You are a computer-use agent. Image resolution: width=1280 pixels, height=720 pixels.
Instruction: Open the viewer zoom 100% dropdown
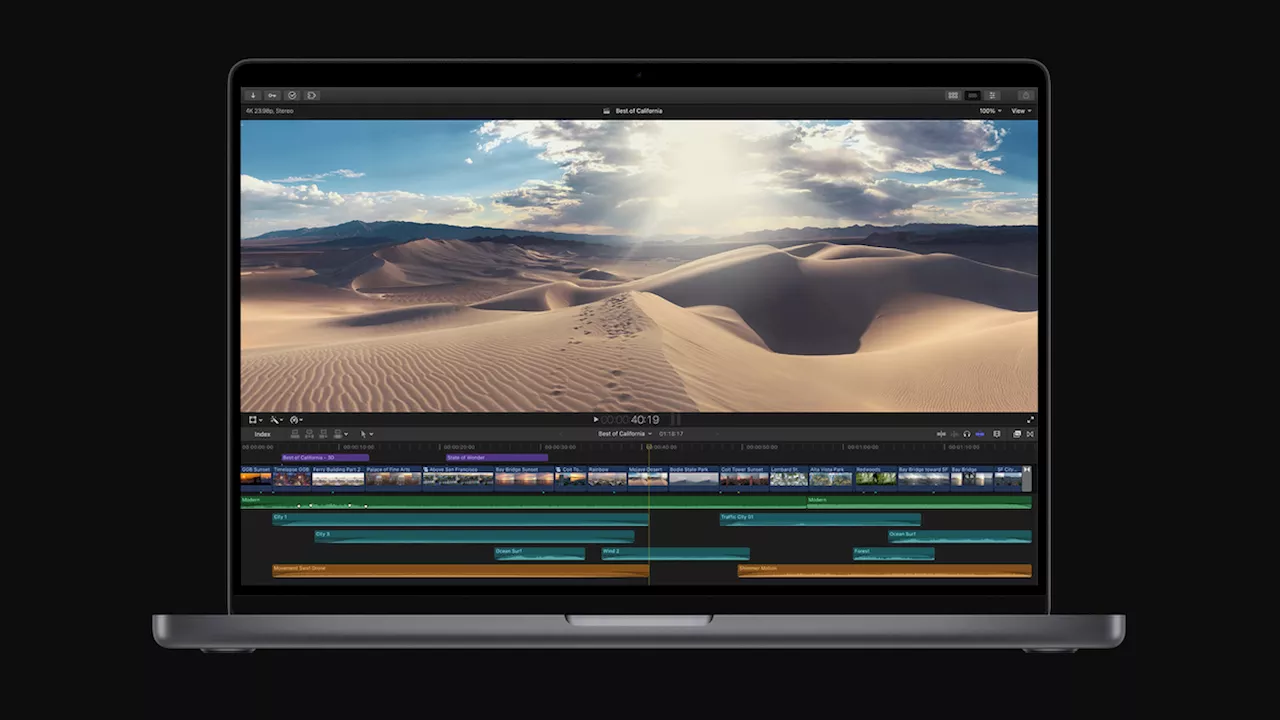(x=990, y=111)
